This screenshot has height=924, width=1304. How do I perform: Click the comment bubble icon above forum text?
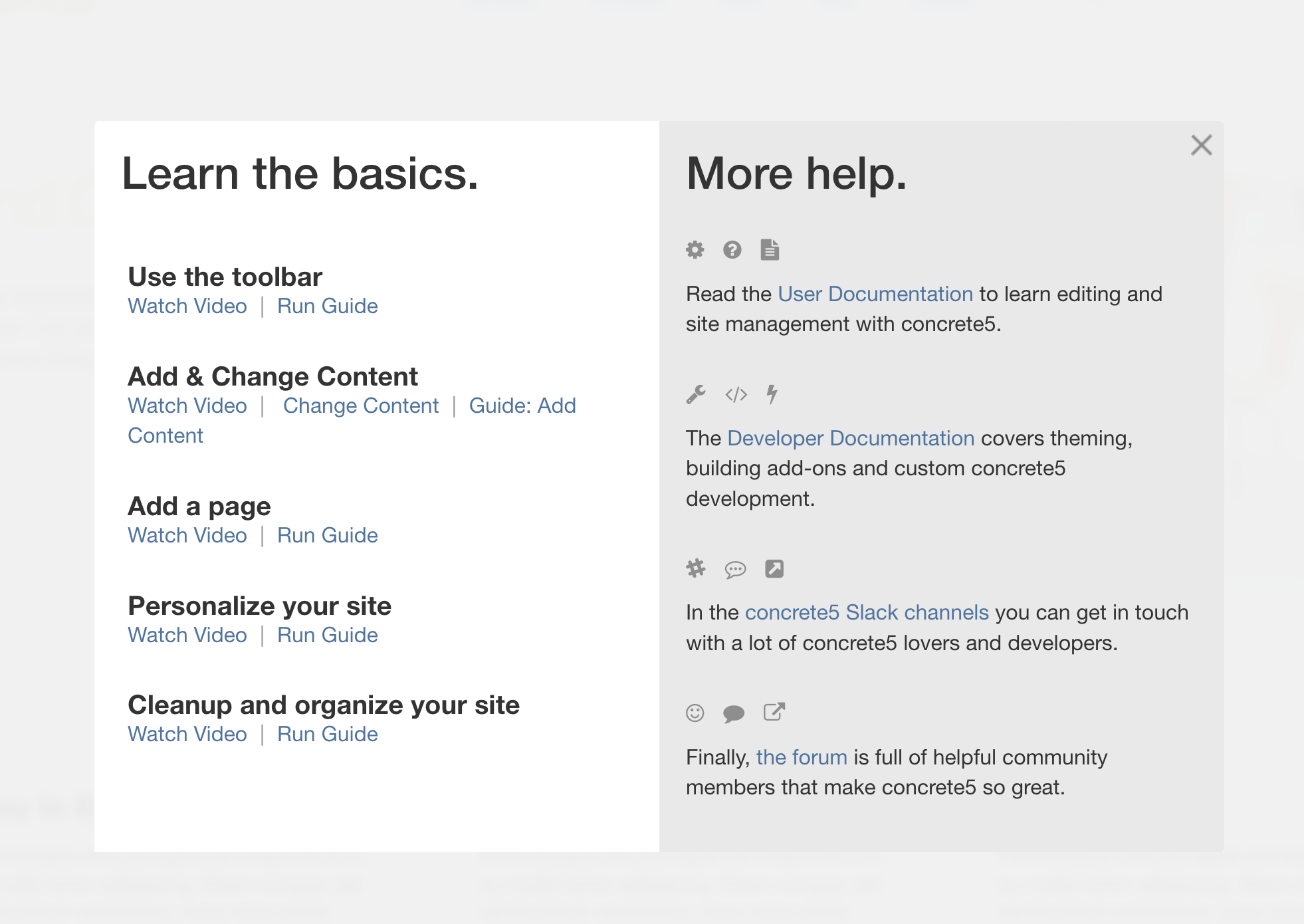(x=734, y=713)
